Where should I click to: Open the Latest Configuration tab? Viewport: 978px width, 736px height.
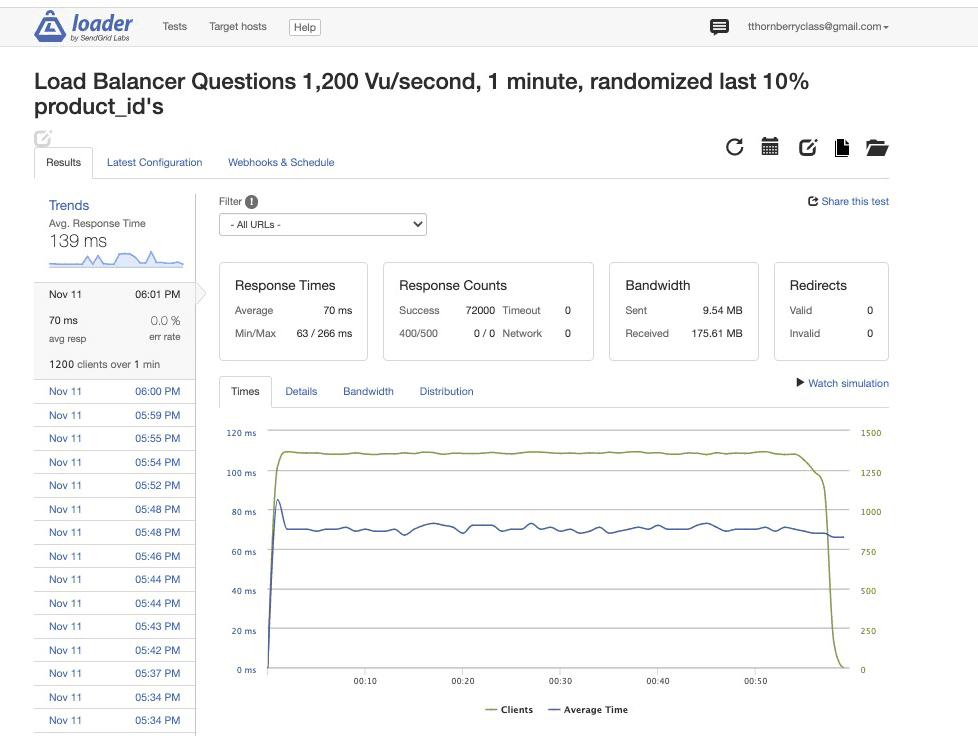pyautogui.click(x=155, y=163)
